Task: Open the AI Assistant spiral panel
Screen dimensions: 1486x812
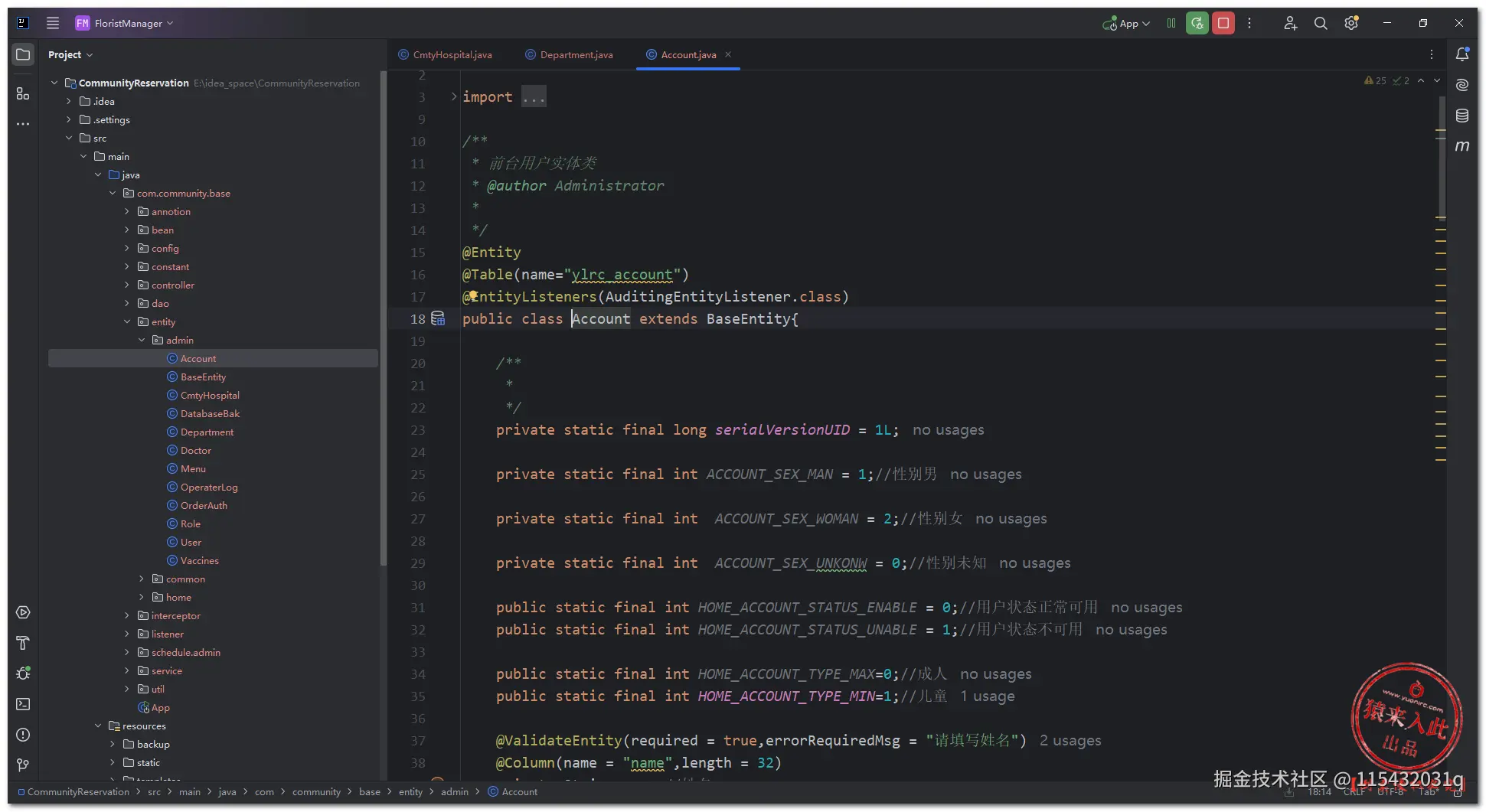Action: click(1462, 85)
